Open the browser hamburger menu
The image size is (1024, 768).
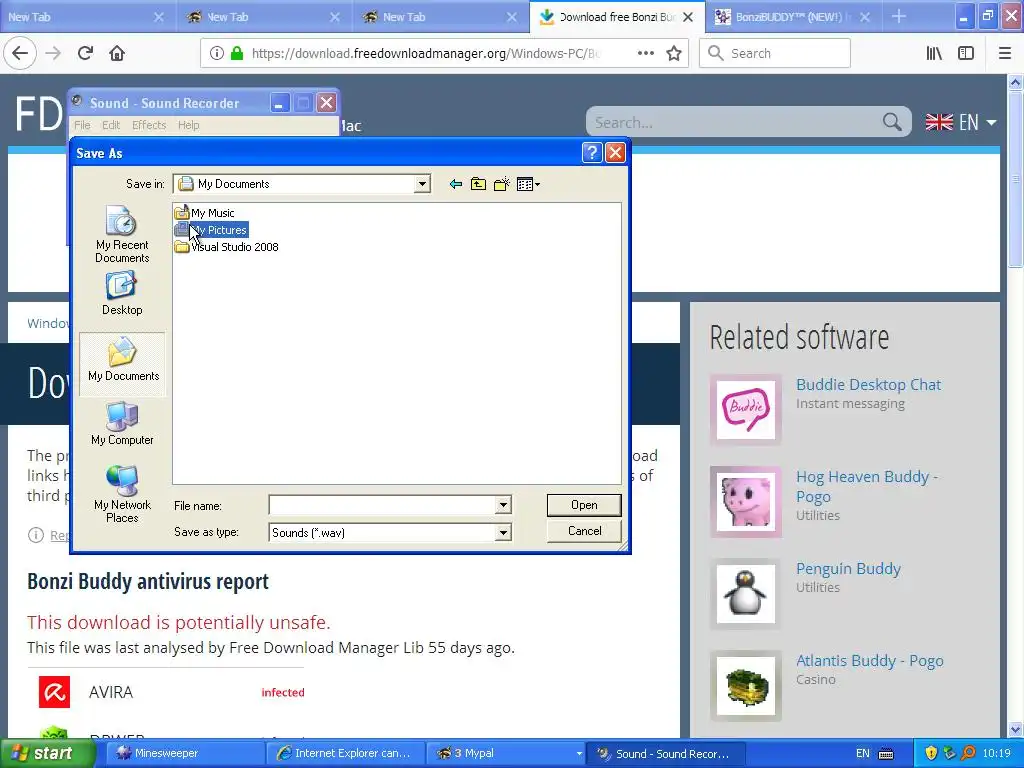pos(1004,53)
